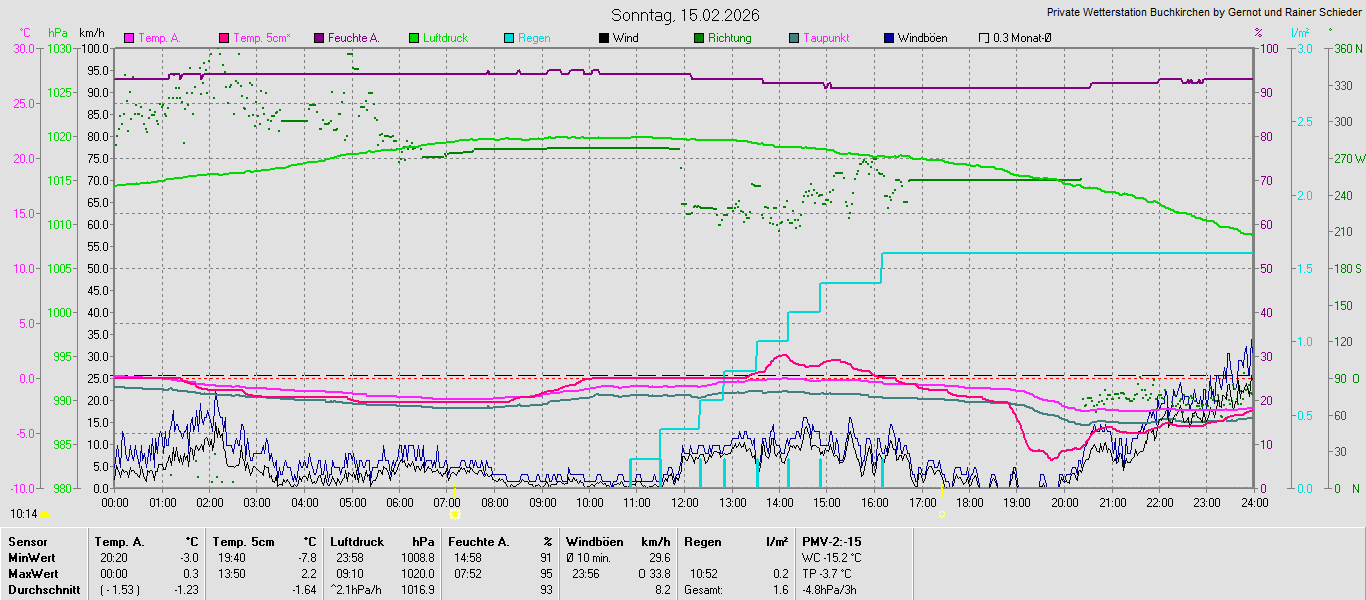Click the Private Wetterstation Buchkirchen credit text
The height and width of the screenshot is (600, 1366).
click(x=1203, y=13)
